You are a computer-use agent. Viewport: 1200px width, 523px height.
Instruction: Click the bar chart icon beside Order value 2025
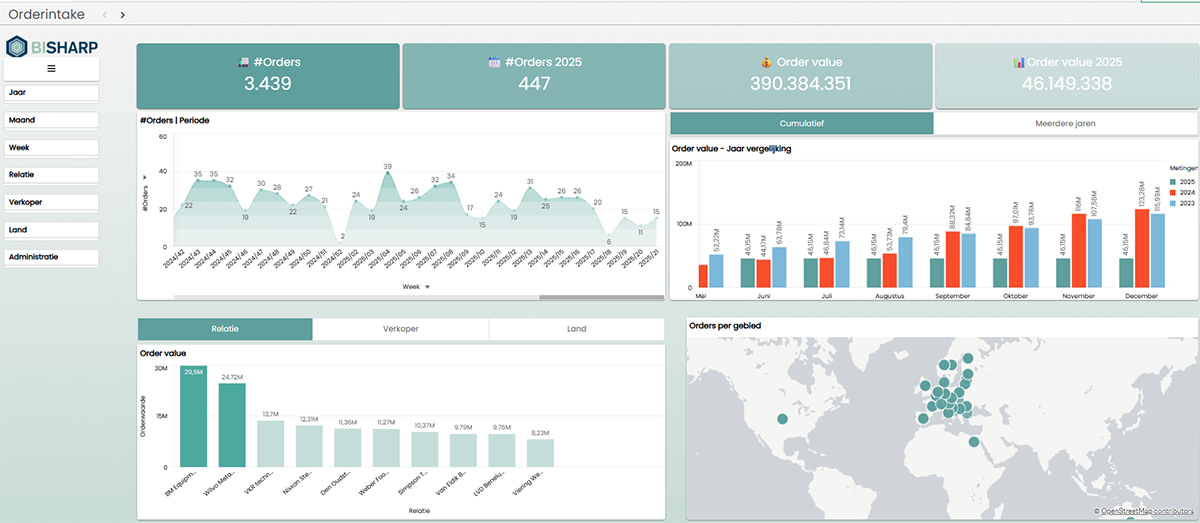[1019, 62]
